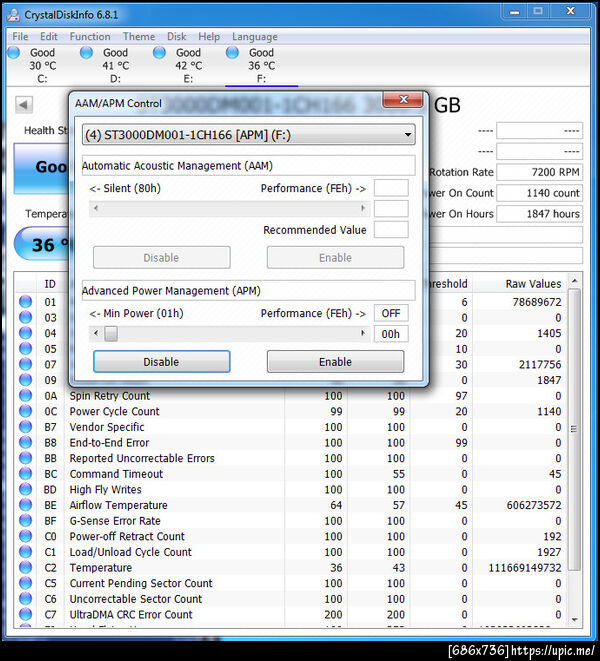600x661 pixels.
Task: Click status icon for Load/Unload Cycle Count
Action: coord(26,552)
